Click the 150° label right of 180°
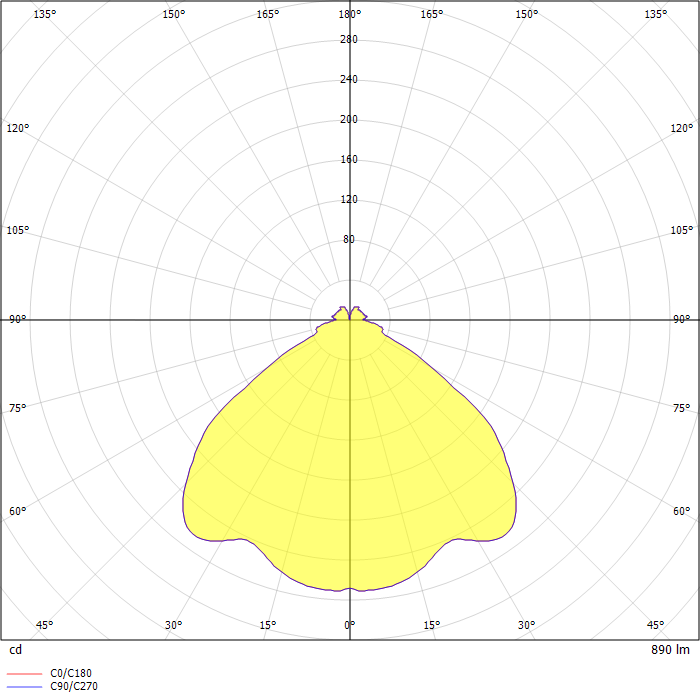Viewport: 700px width, 700px height. tap(527, 14)
